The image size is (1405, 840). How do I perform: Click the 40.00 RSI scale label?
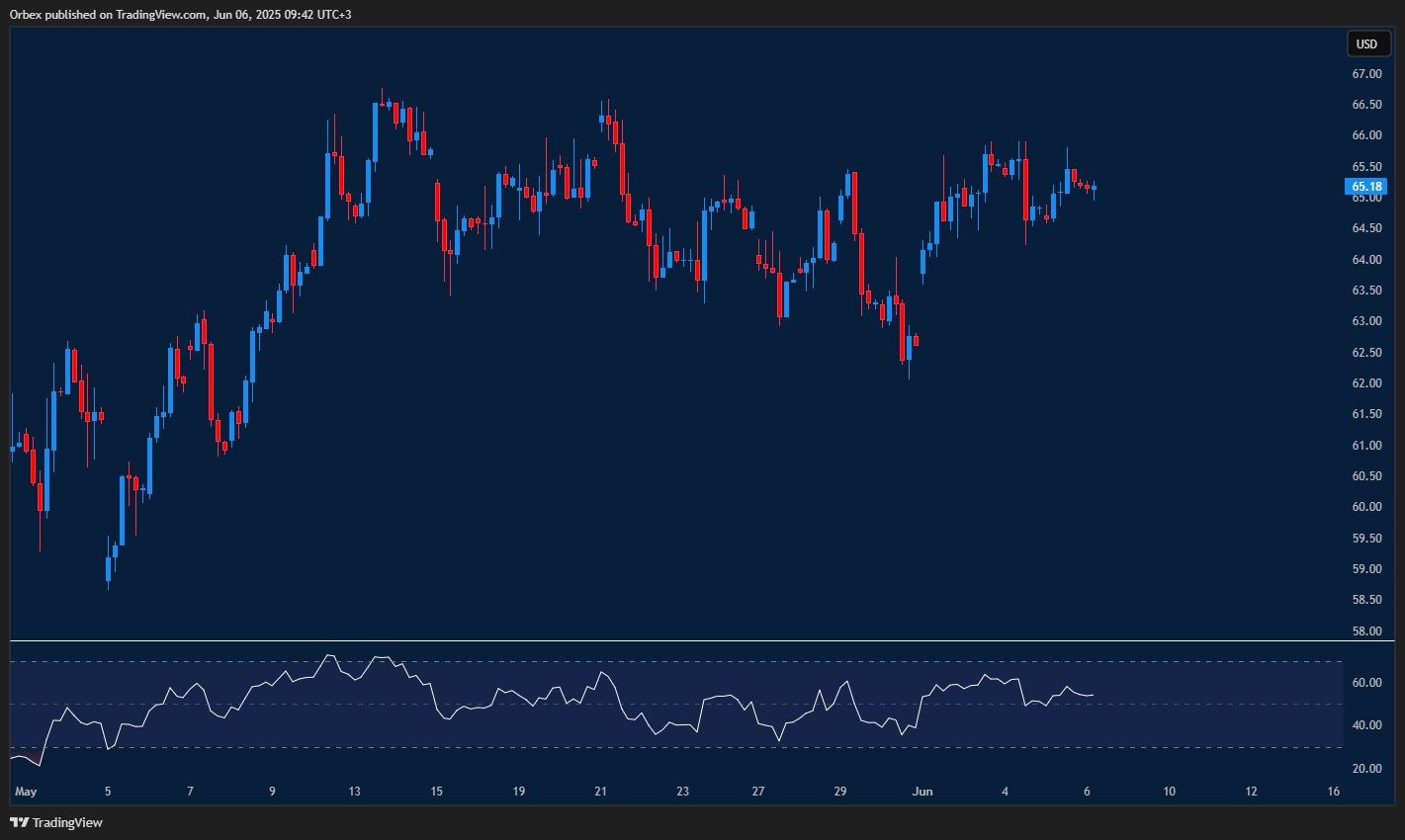1365,725
